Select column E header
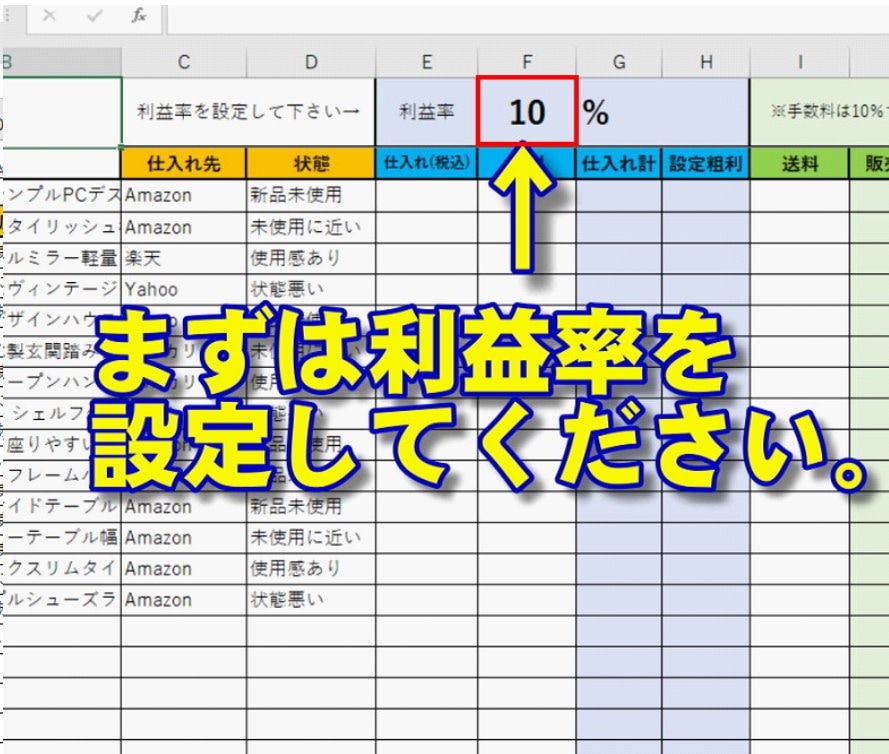Image resolution: width=889 pixels, height=754 pixels. coord(426,62)
